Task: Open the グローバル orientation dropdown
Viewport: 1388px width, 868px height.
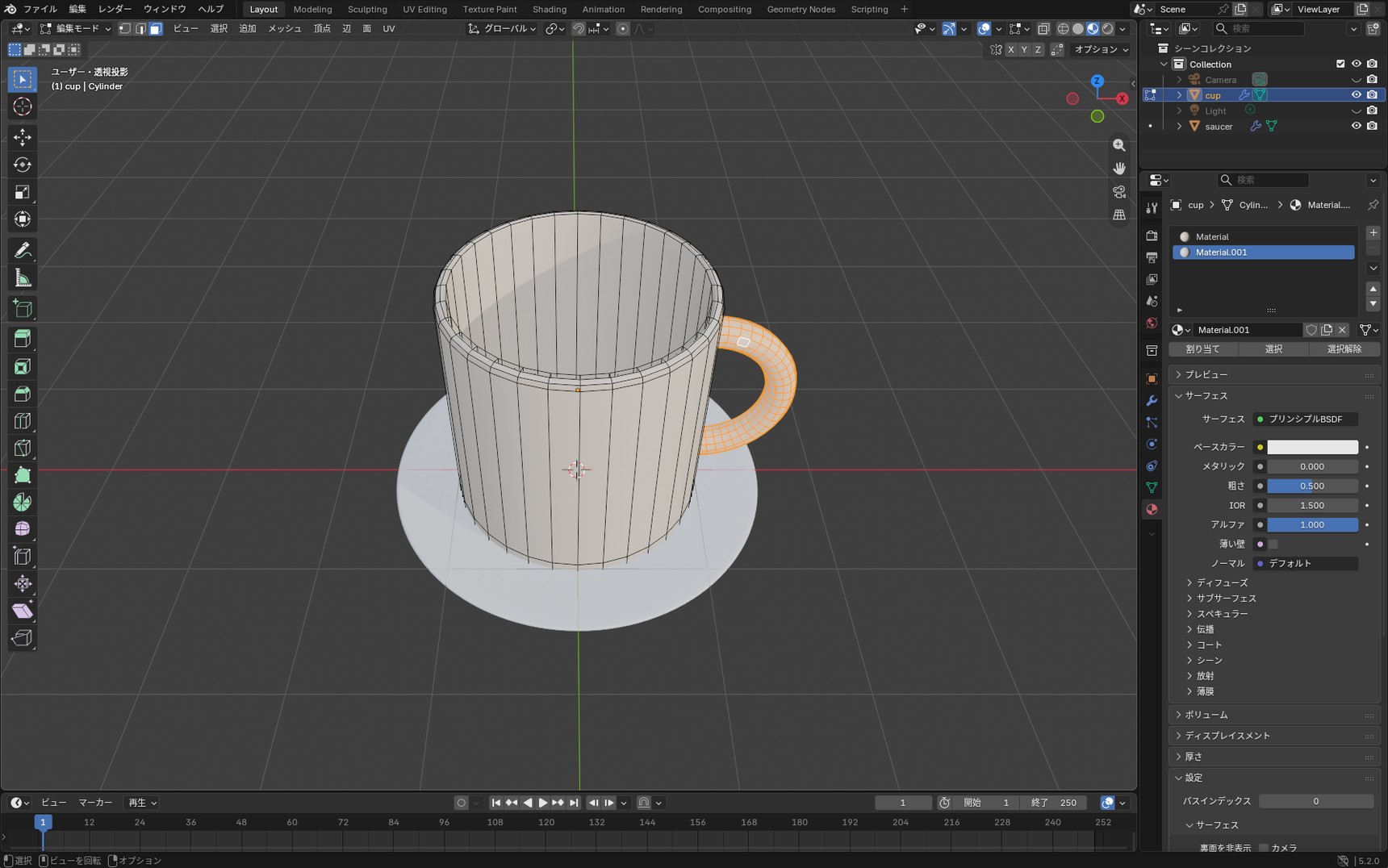Action: point(502,29)
